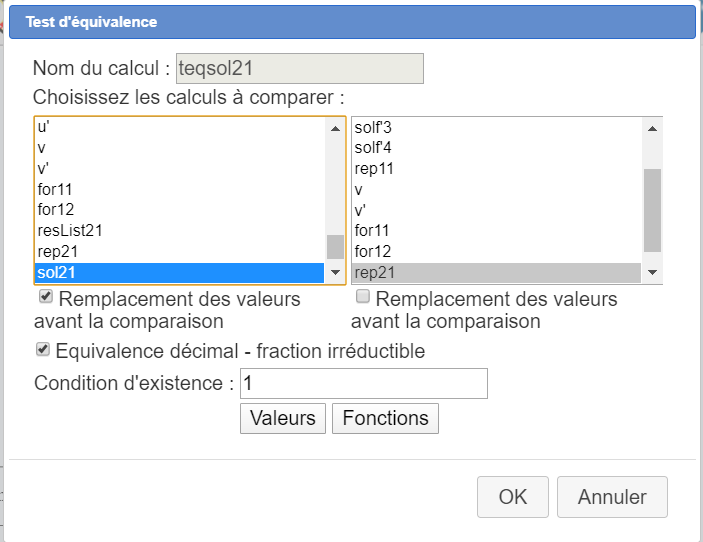Viewport: 703px width, 542px height.
Task: Choose 'rep11' in the right list
Action: click(374, 168)
